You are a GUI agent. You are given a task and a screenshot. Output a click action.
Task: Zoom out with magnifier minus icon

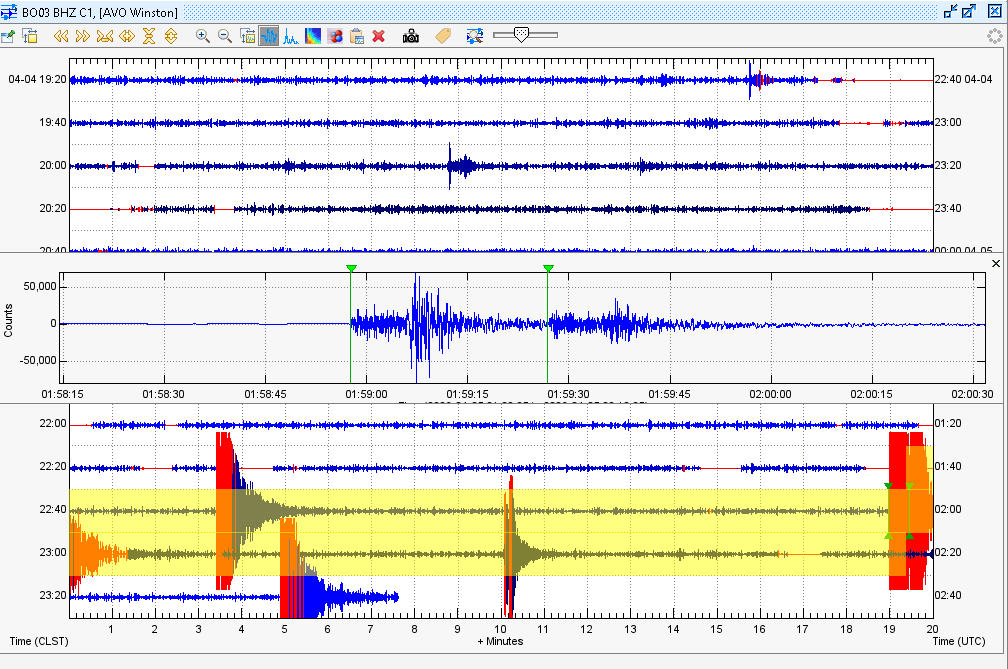224,36
